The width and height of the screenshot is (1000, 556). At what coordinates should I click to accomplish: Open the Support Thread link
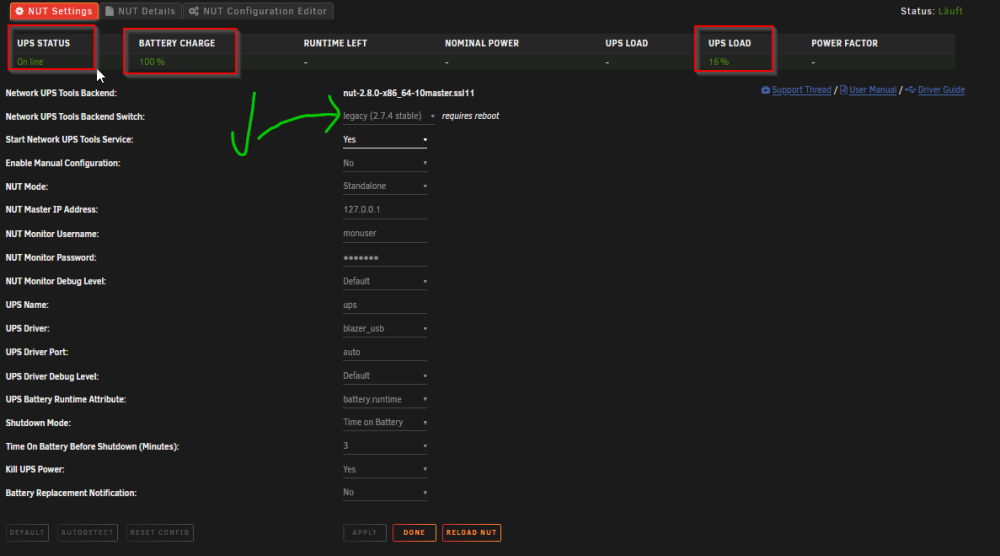pyautogui.click(x=801, y=90)
